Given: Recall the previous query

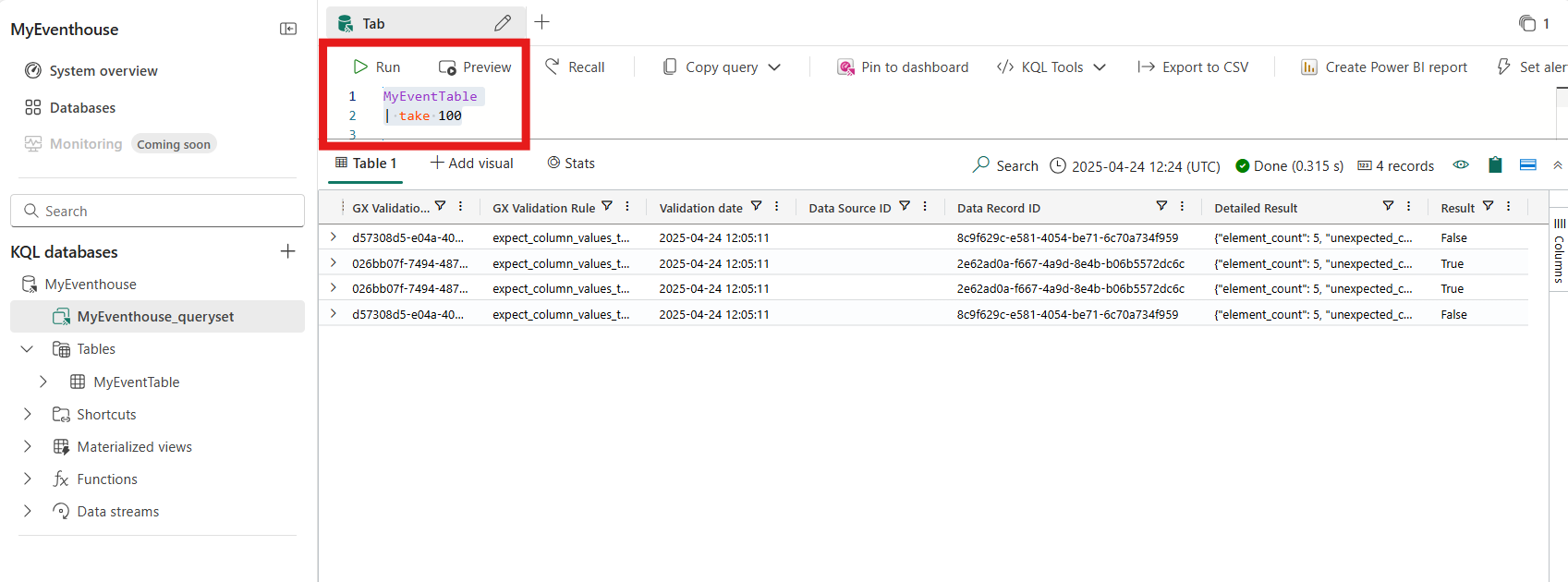Looking at the screenshot, I should [x=575, y=67].
